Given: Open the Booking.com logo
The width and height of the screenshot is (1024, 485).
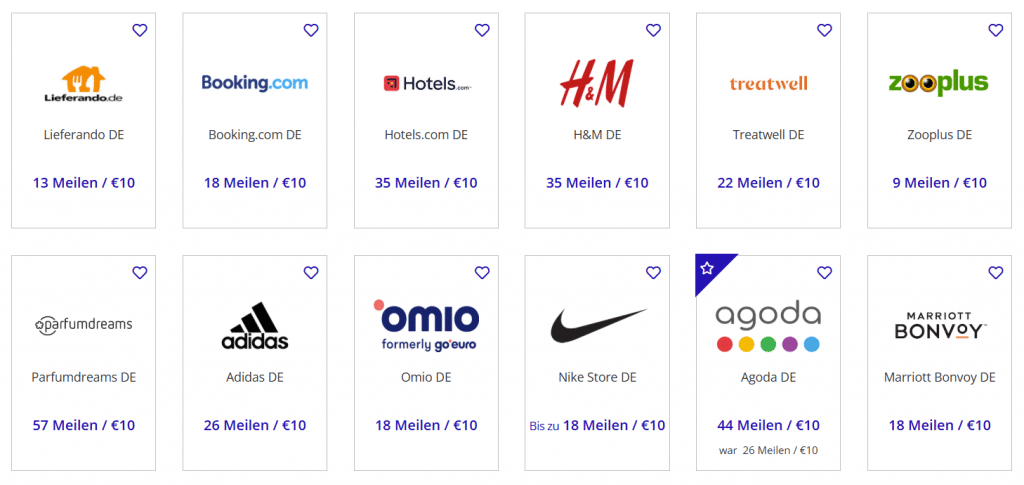Looking at the screenshot, I should (x=255, y=83).
